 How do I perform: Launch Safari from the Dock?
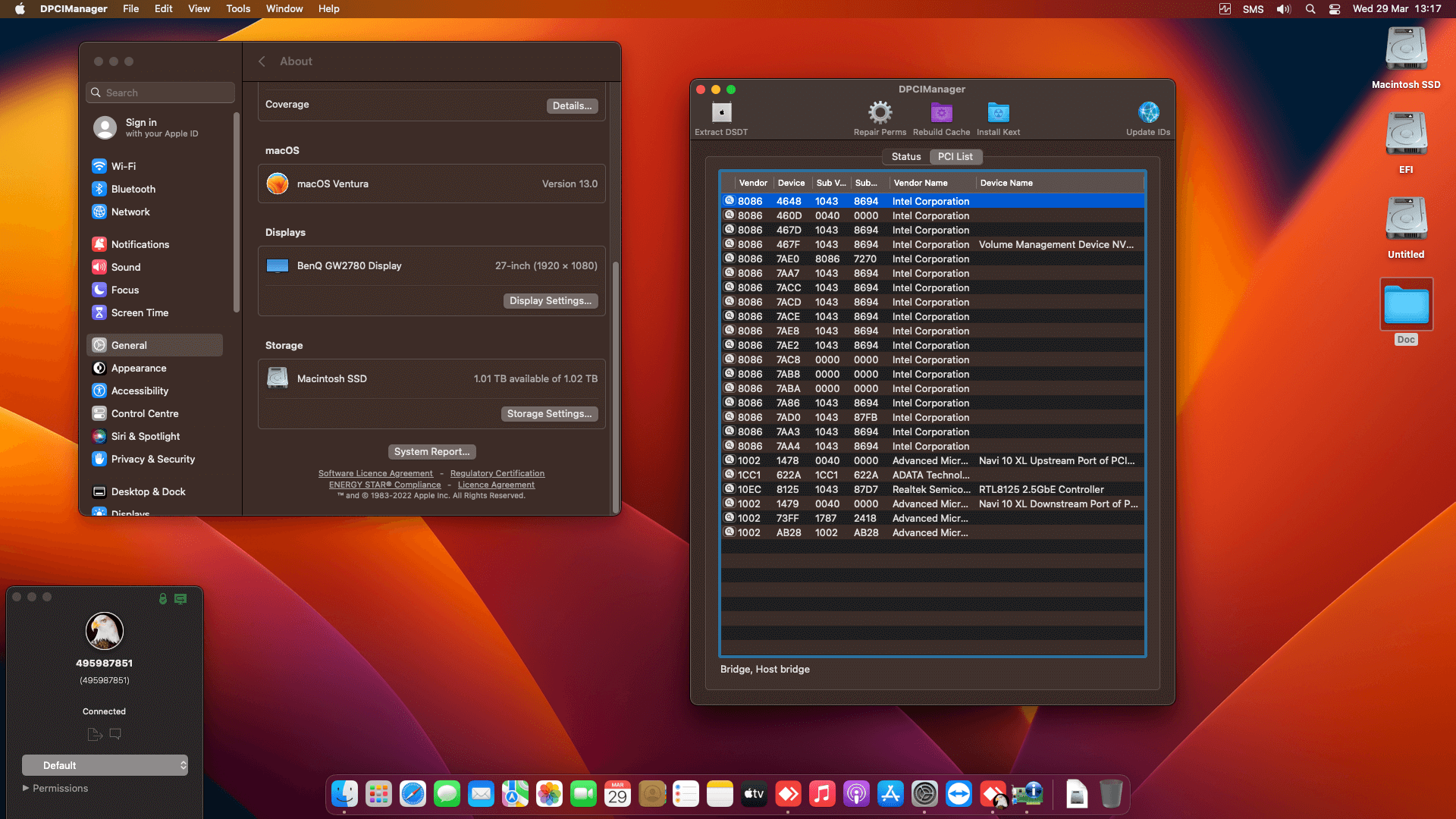(x=413, y=794)
